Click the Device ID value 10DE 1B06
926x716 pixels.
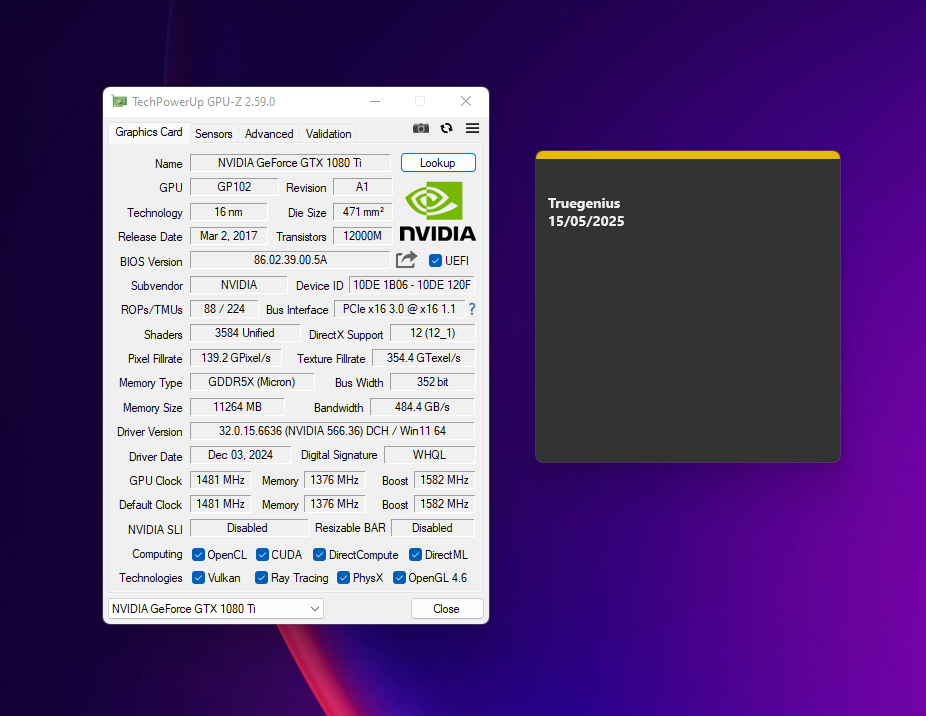click(x=412, y=285)
